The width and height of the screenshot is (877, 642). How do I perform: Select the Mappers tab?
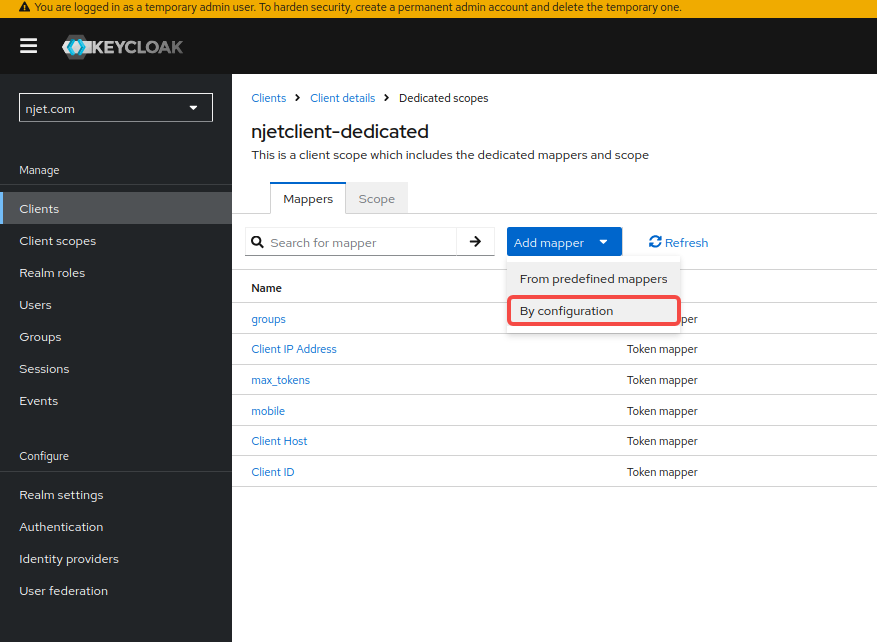308,199
